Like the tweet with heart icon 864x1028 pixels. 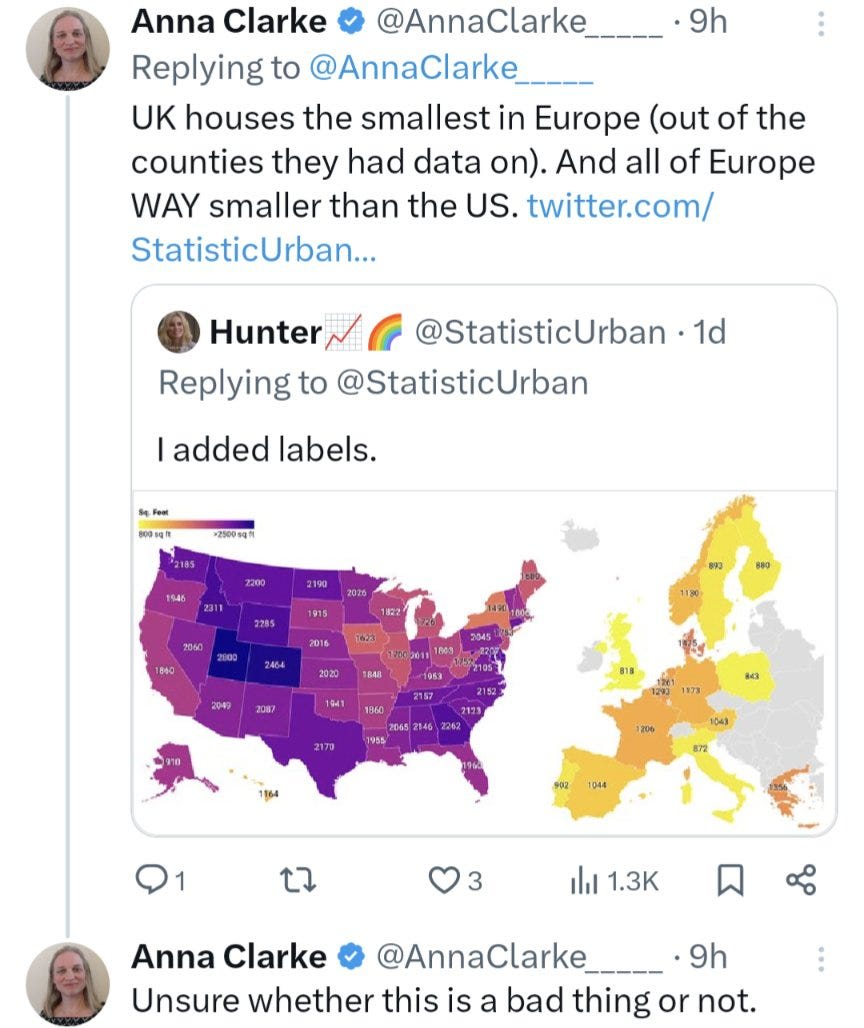pos(442,880)
